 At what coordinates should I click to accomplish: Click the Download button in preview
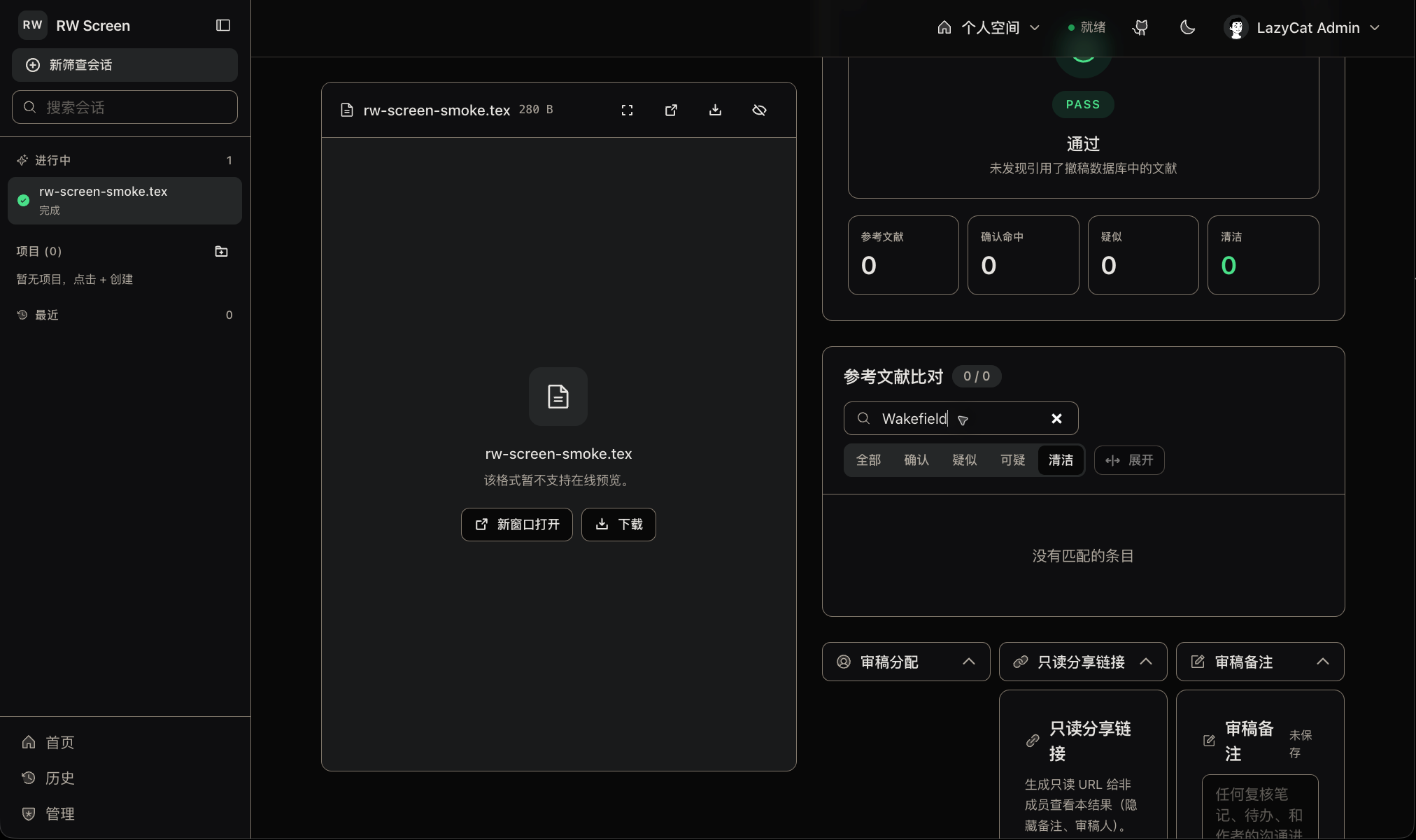point(618,525)
